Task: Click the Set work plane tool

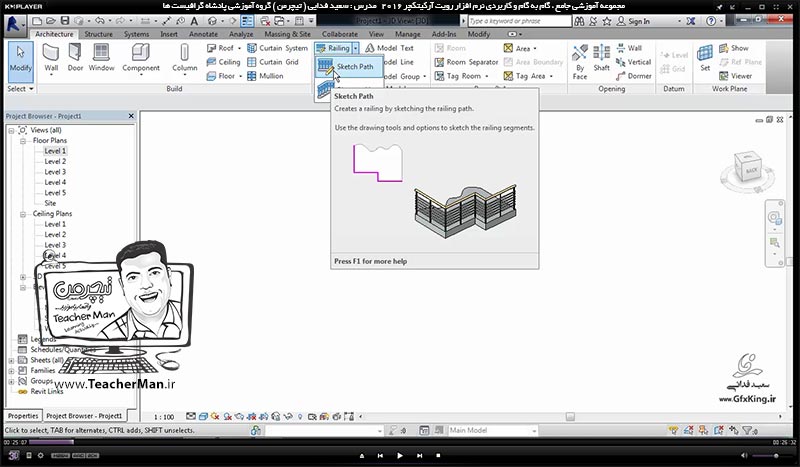Action: [x=705, y=58]
